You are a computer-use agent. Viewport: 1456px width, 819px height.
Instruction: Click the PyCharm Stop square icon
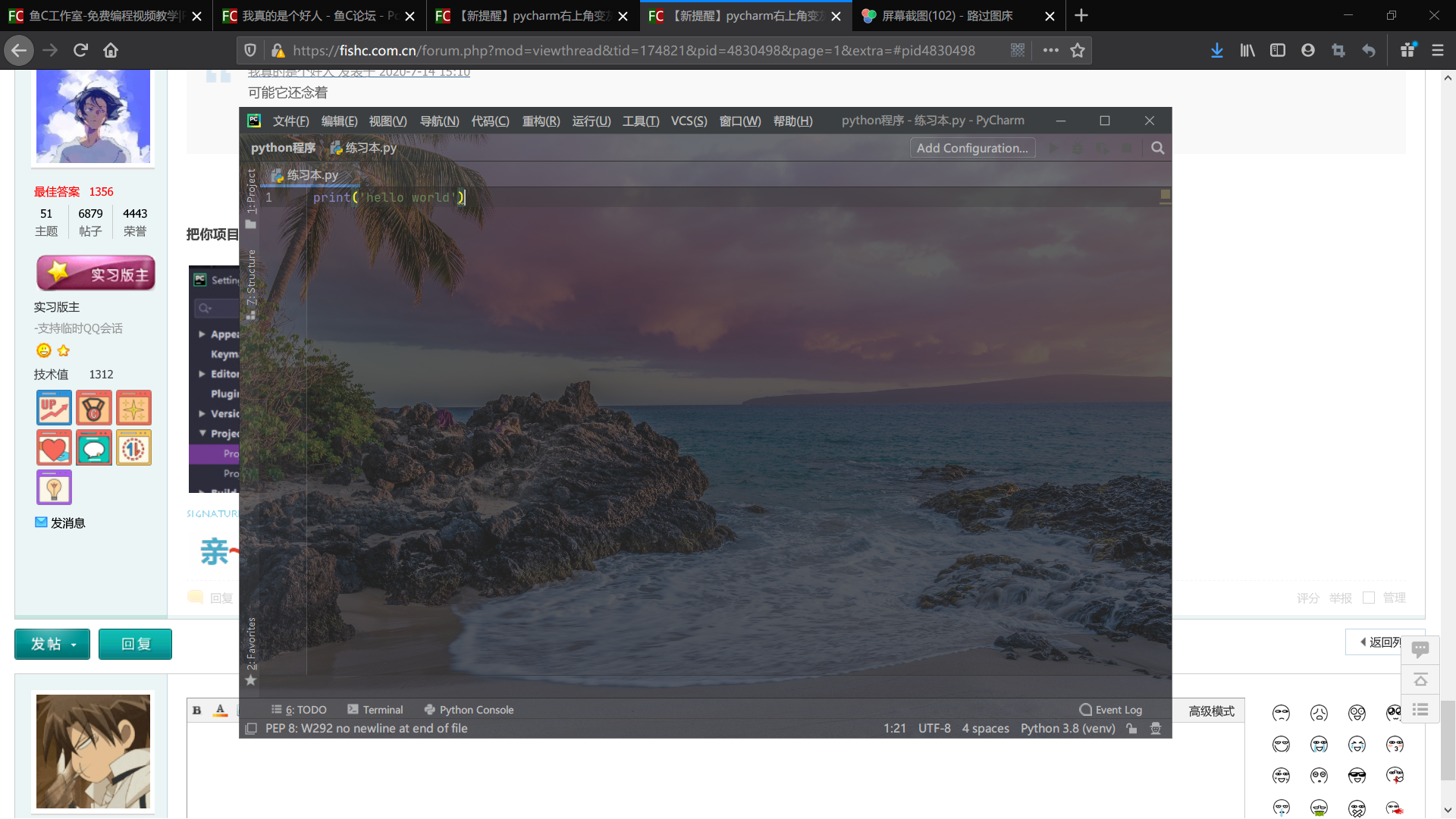(x=1128, y=148)
